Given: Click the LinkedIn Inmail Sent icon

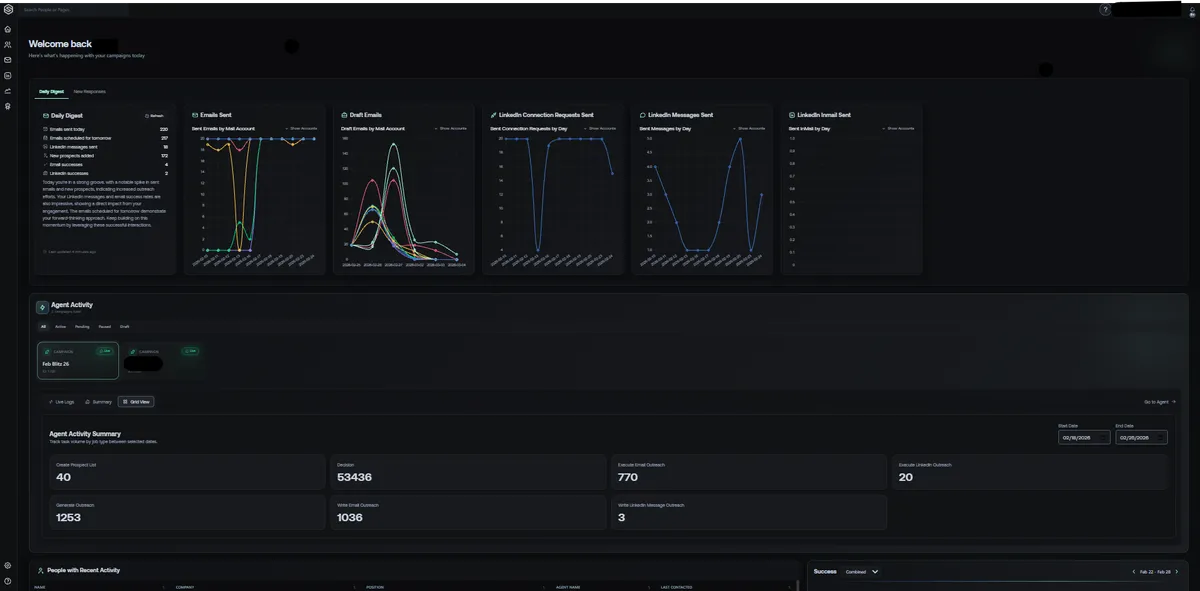Looking at the screenshot, I should (792, 115).
